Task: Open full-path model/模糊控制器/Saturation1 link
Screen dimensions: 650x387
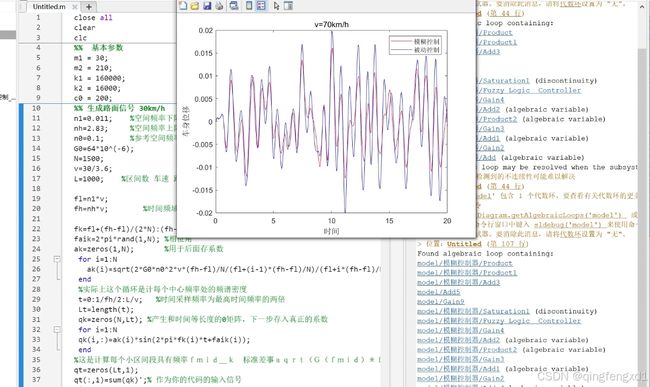Action: coord(473,311)
